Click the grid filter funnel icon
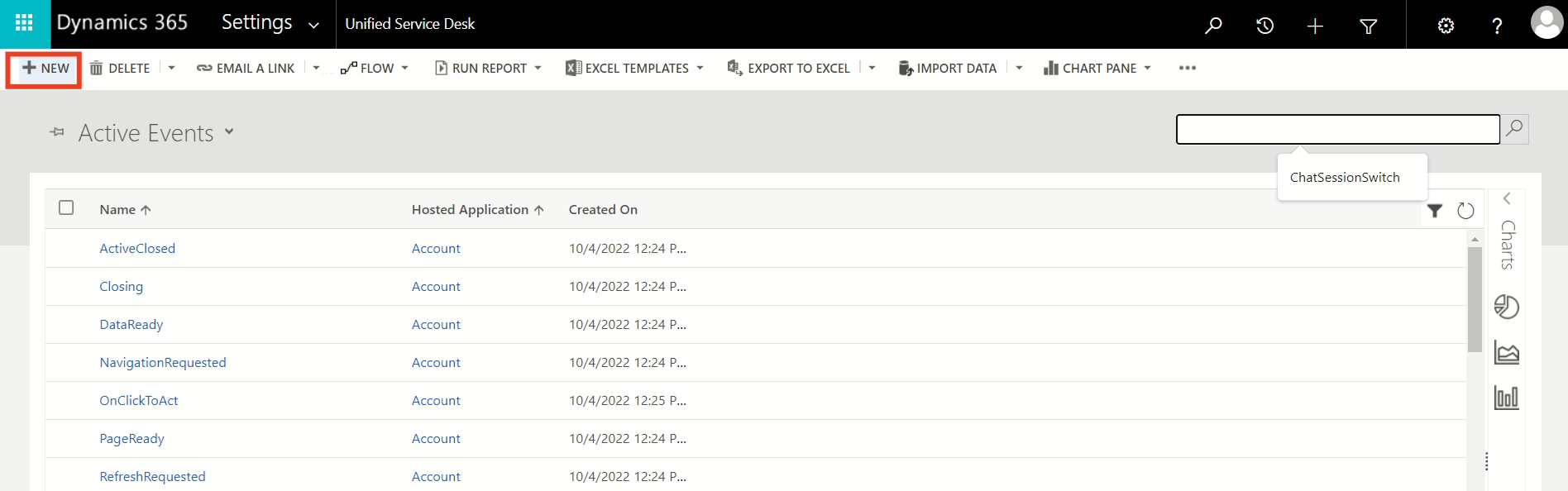This screenshot has width=1568, height=491. point(1435,211)
